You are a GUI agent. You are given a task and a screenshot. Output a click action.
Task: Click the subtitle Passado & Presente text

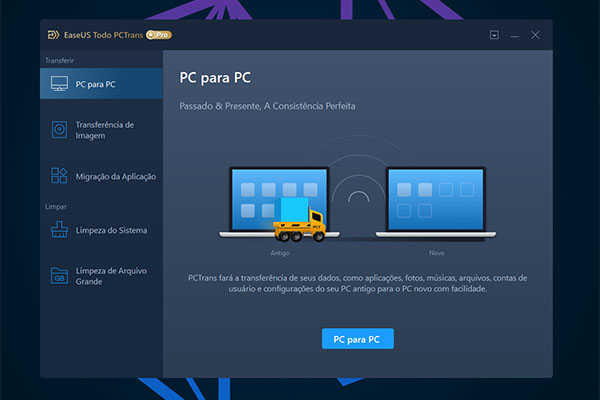click(267, 106)
